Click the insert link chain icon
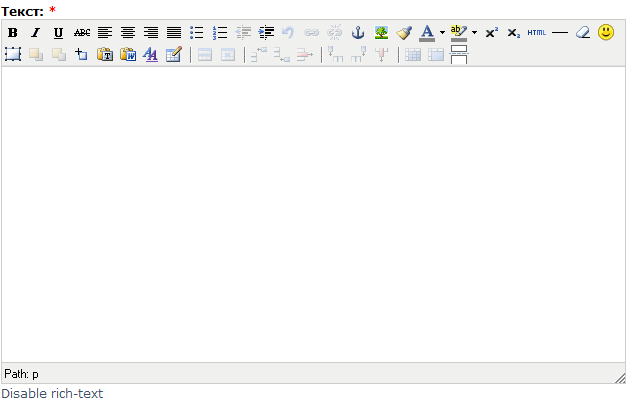 click(x=311, y=32)
